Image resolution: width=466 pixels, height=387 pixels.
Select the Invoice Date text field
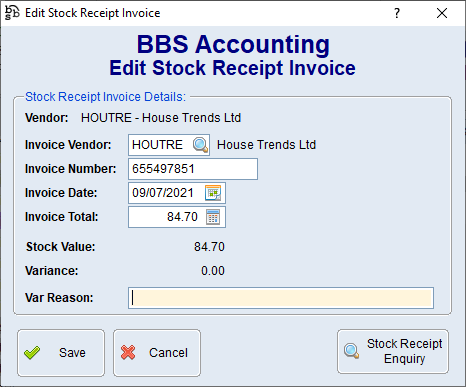pyautogui.click(x=166, y=193)
